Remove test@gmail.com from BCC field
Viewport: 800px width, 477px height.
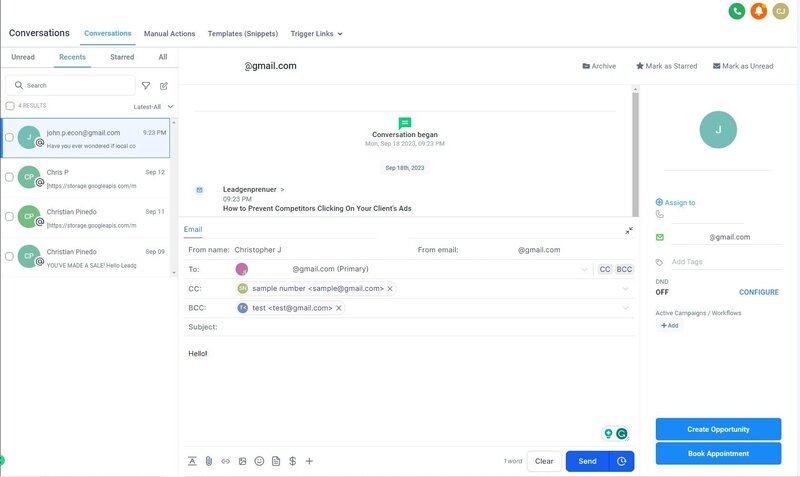[x=339, y=308]
